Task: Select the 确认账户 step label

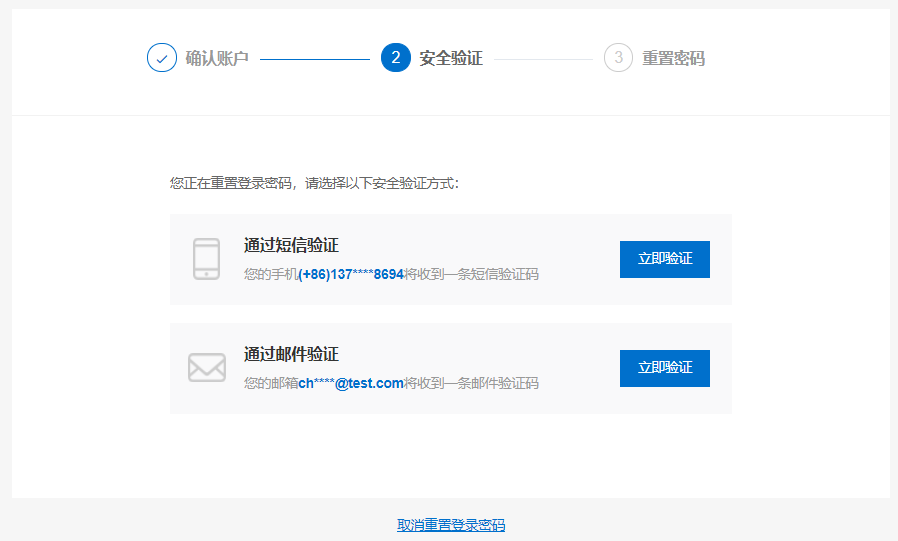Action: (217, 58)
